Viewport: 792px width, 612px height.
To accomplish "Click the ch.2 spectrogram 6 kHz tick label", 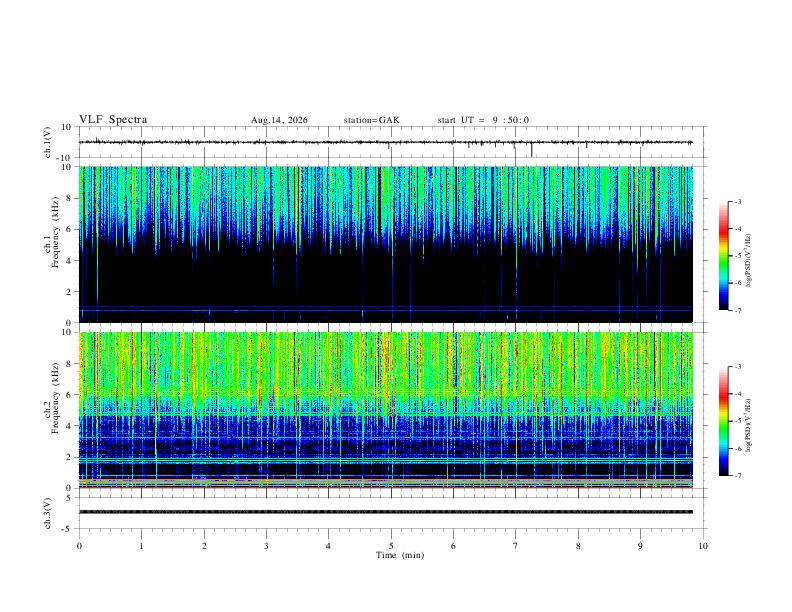I will point(69,395).
